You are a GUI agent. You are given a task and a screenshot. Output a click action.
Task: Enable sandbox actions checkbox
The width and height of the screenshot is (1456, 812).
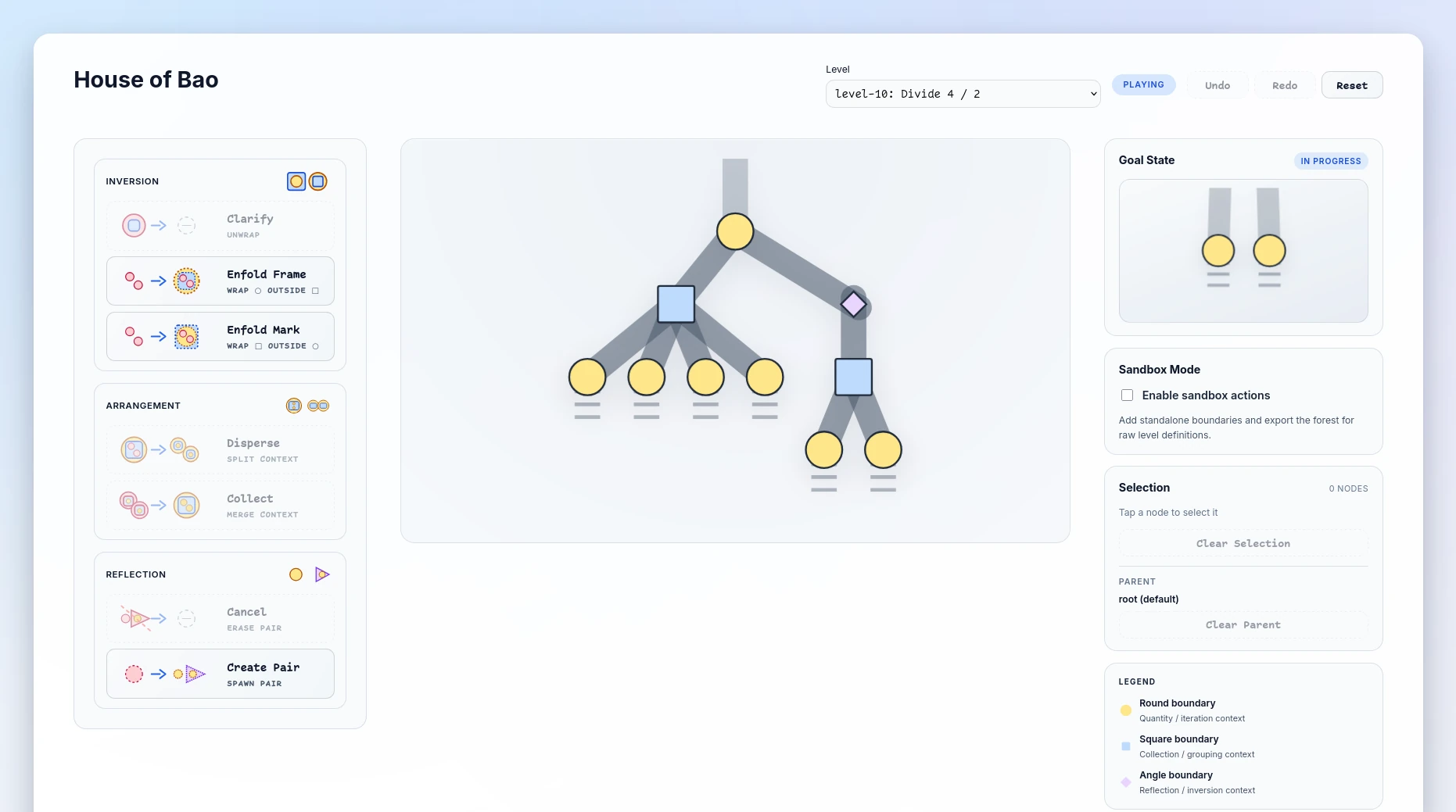(x=1127, y=395)
